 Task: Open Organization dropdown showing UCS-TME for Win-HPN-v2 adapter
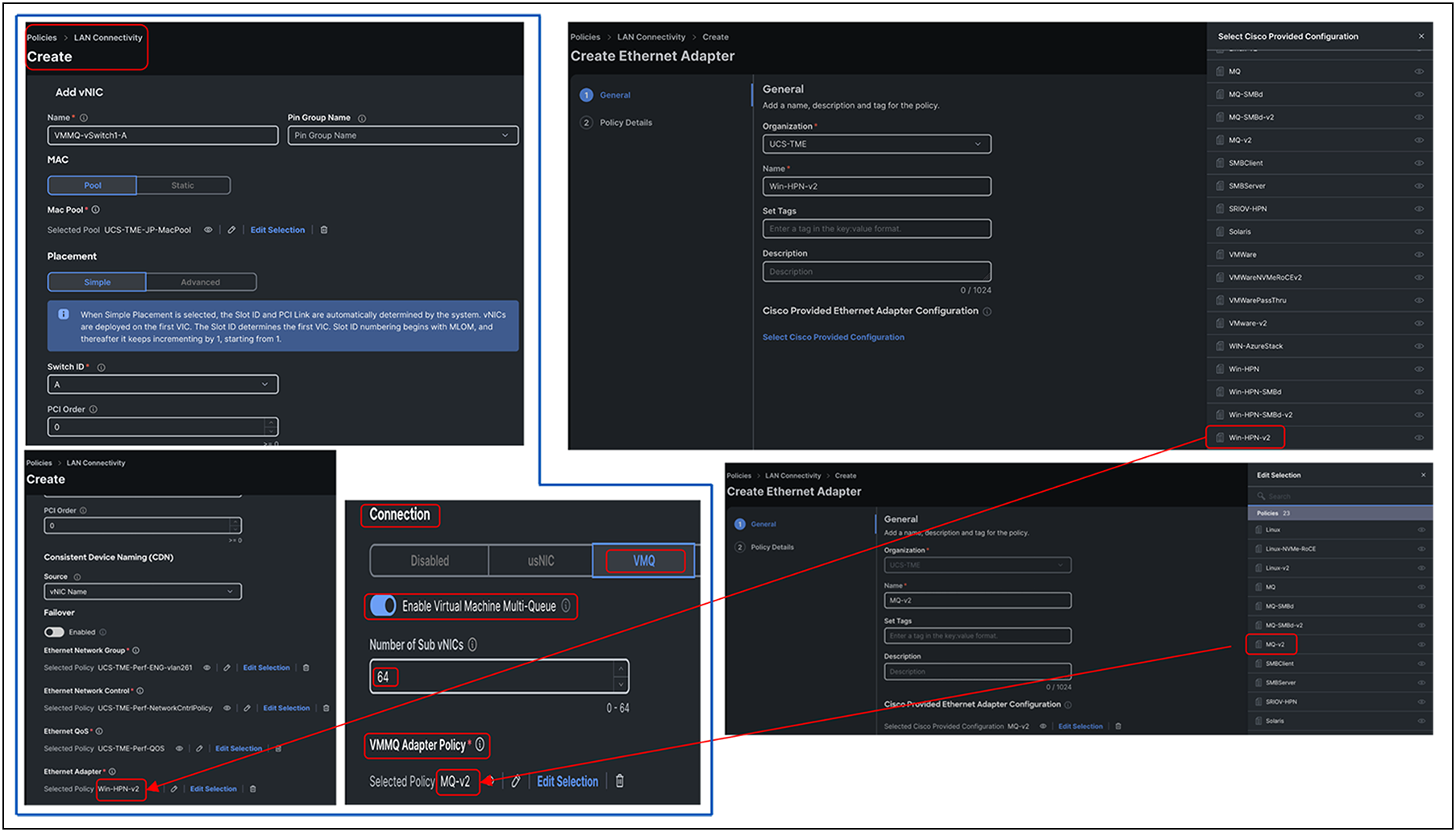tap(877, 144)
